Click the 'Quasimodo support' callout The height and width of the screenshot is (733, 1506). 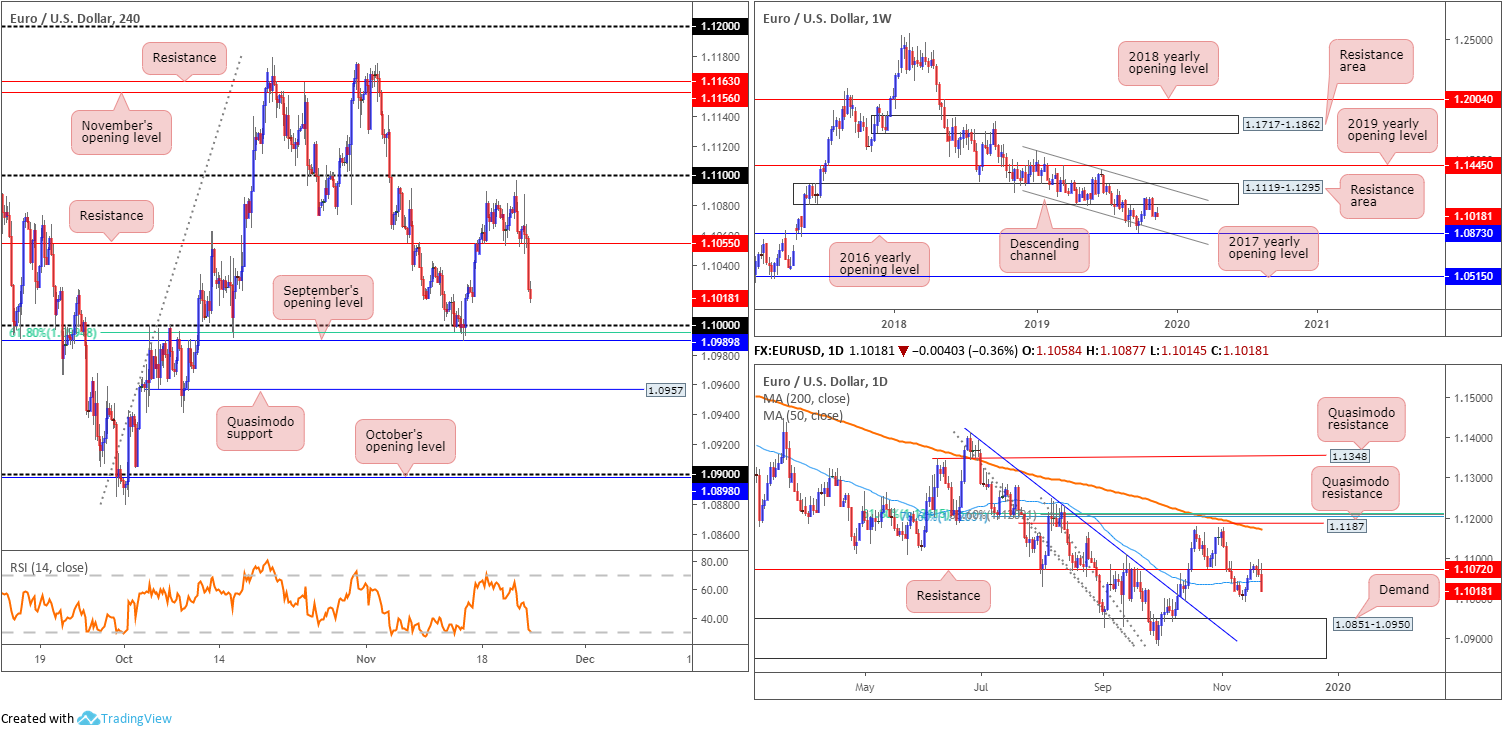click(259, 430)
